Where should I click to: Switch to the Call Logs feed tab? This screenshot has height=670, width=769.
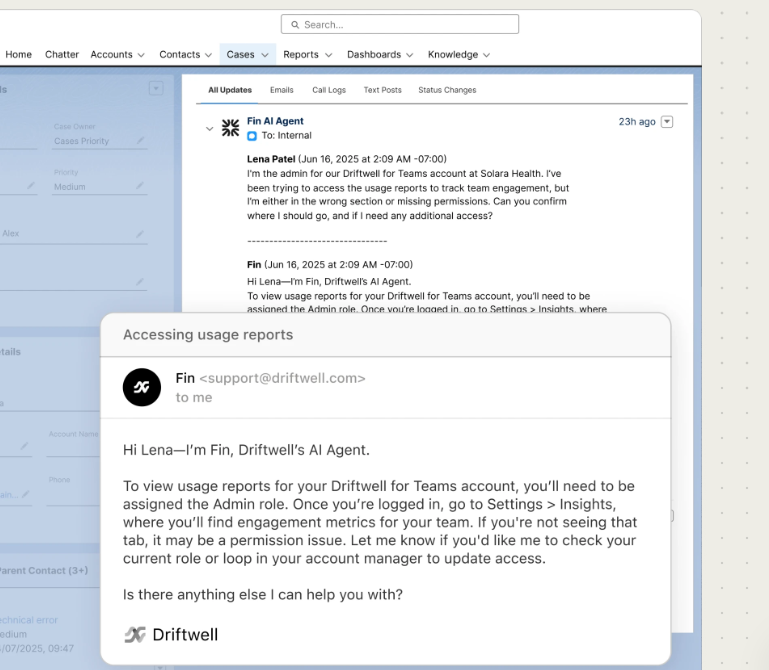click(x=329, y=90)
